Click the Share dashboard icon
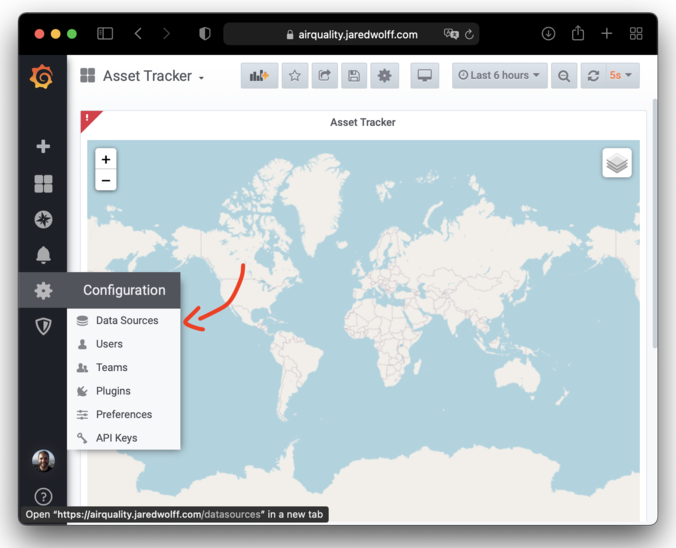The height and width of the screenshot is (548, 676). (324, 76)
